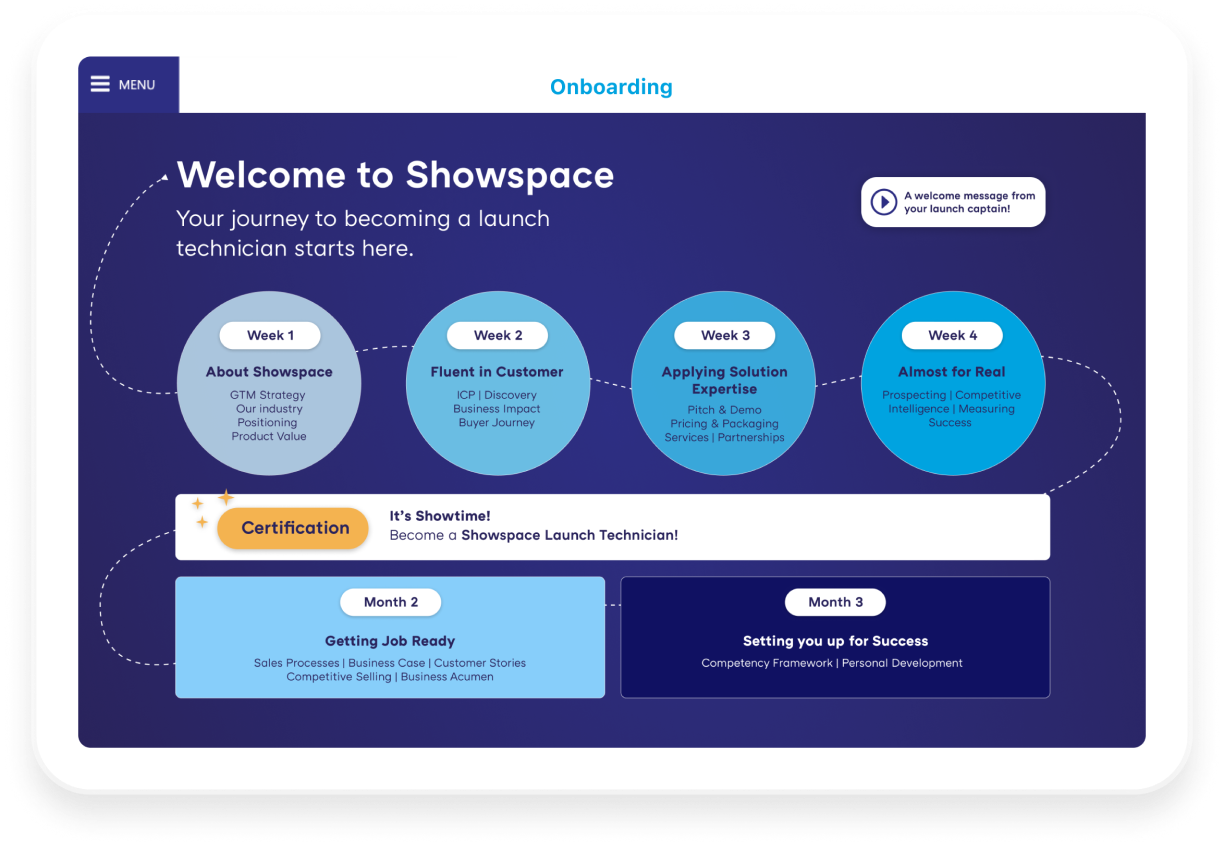The height and width of the screenshot is (846, 1224).
Task: Open the hamburger MENU icon
Action: [x=99, y=84]
